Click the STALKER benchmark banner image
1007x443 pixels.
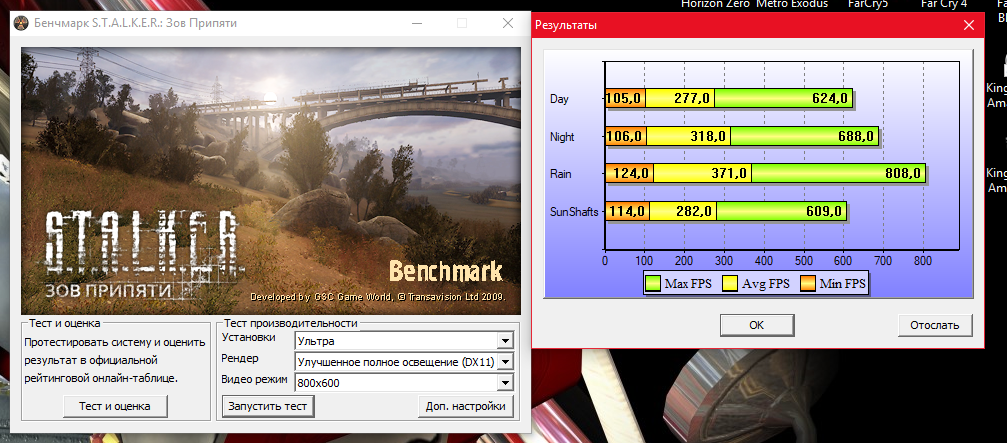pyautogui.click(x=271, y=181)
